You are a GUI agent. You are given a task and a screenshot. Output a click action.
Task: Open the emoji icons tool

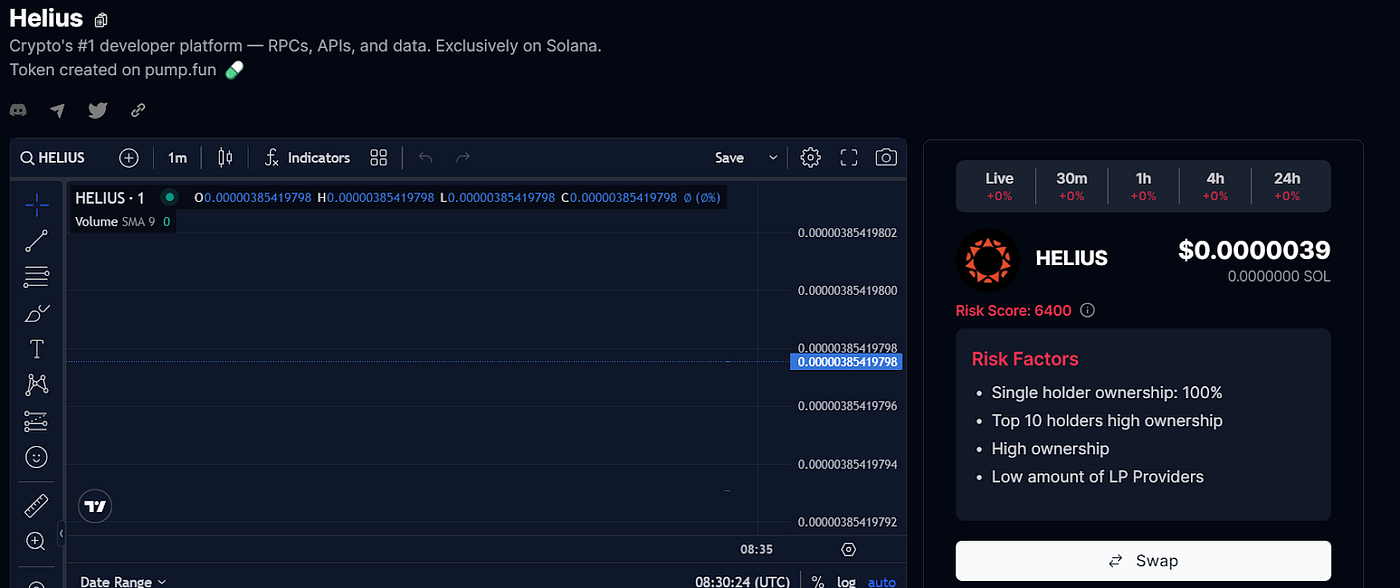[x=36, y=457]
